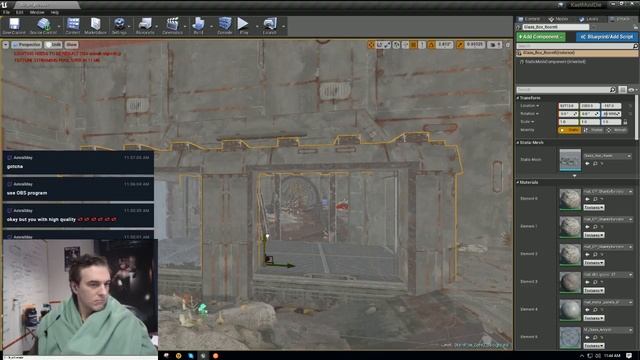Screen dimensions: 640x360
Task: Open viewport options dropdown arrow
Action: (6, 45)
